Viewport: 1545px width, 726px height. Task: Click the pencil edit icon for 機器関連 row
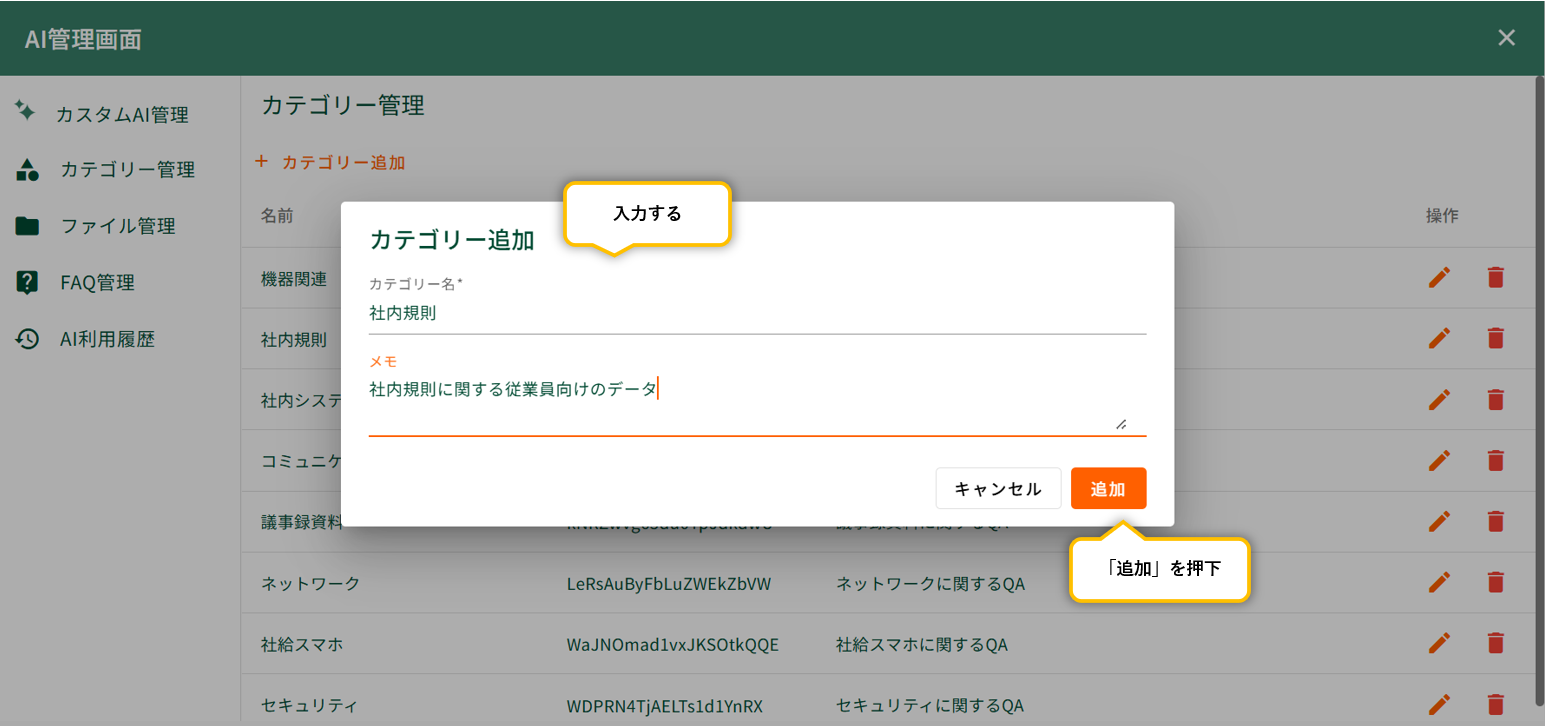1439,278
